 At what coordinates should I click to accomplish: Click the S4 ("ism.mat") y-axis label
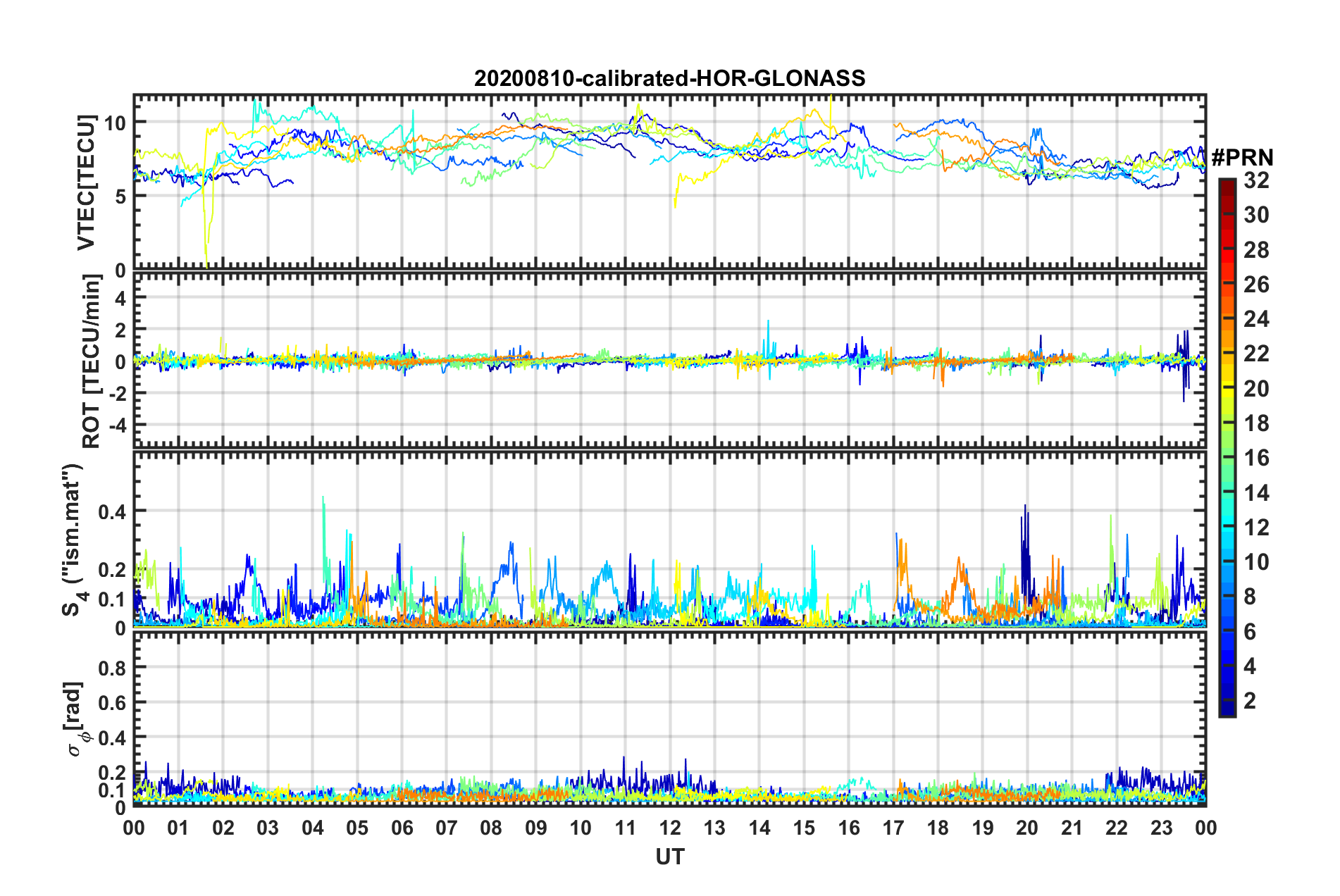click(x=73, y=540)
